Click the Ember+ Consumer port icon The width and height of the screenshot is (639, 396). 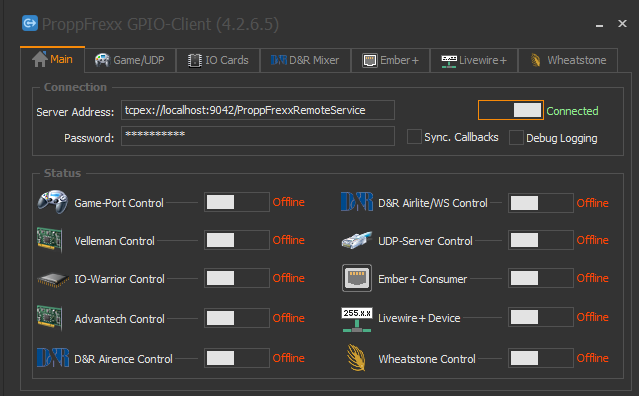(357, 278)
